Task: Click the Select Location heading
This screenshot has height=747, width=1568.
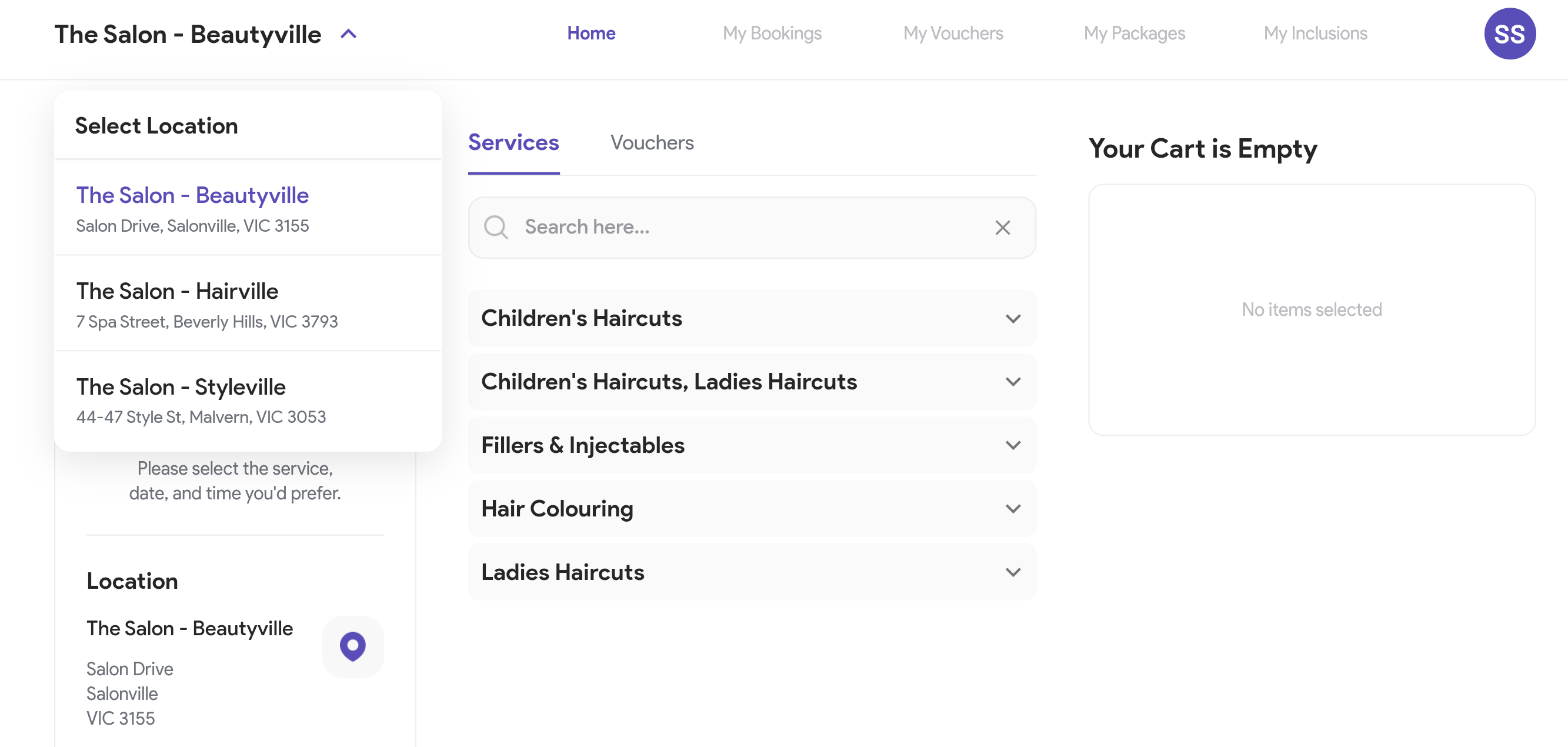Action: coord(156,125)
